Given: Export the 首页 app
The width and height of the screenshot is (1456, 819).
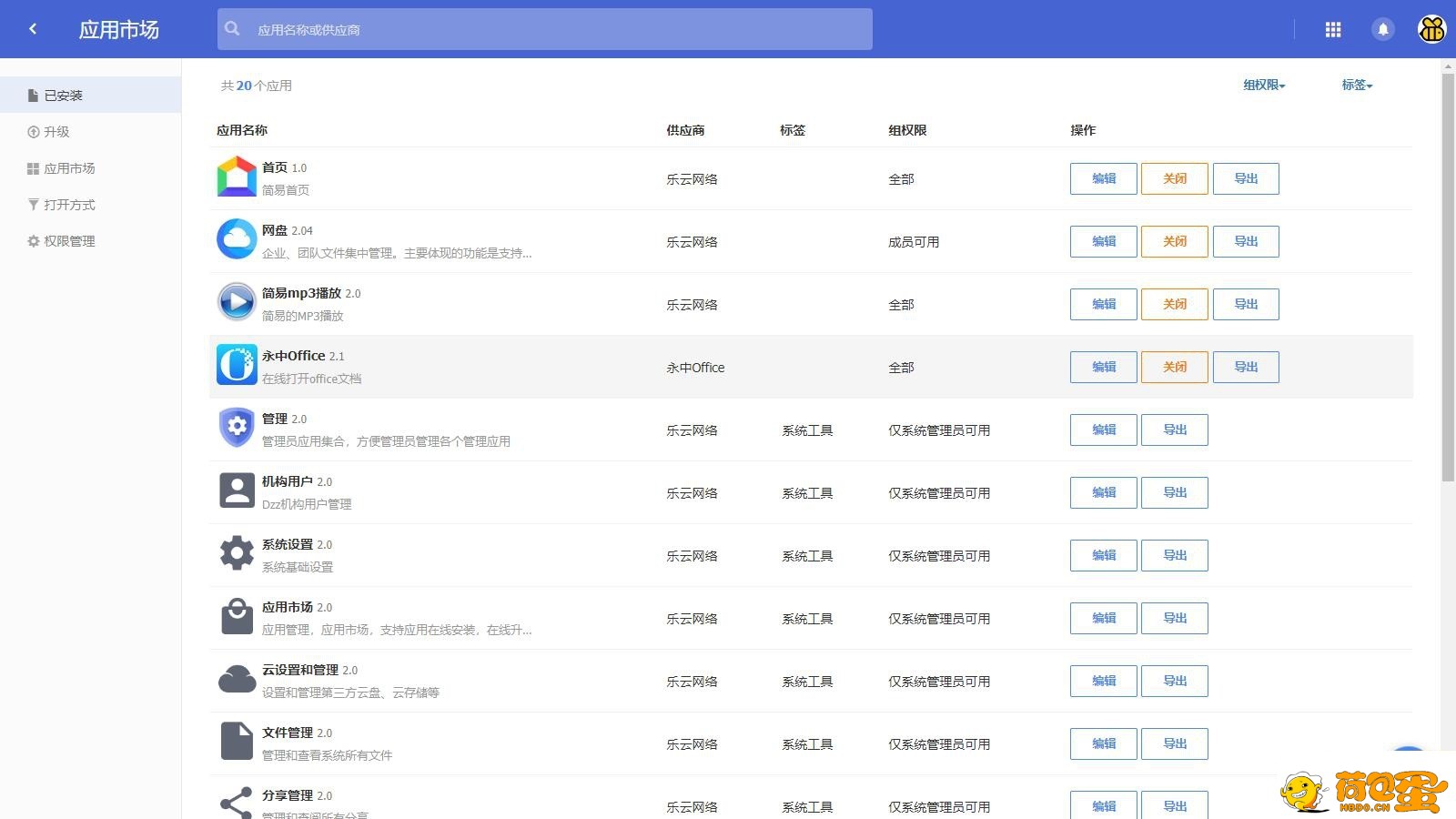Looking at the screenshot, I should click(x=1245, y=178).
